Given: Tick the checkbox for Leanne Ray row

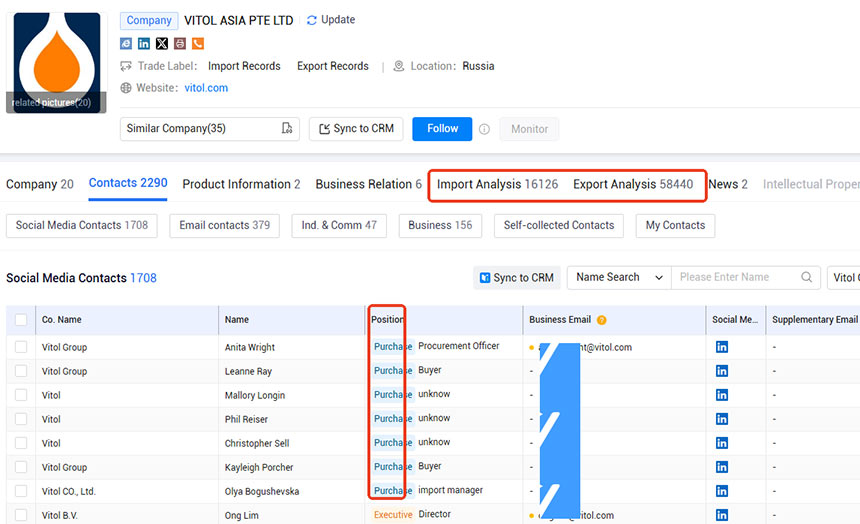Looking at the screenshot, I should pos(21,371).
